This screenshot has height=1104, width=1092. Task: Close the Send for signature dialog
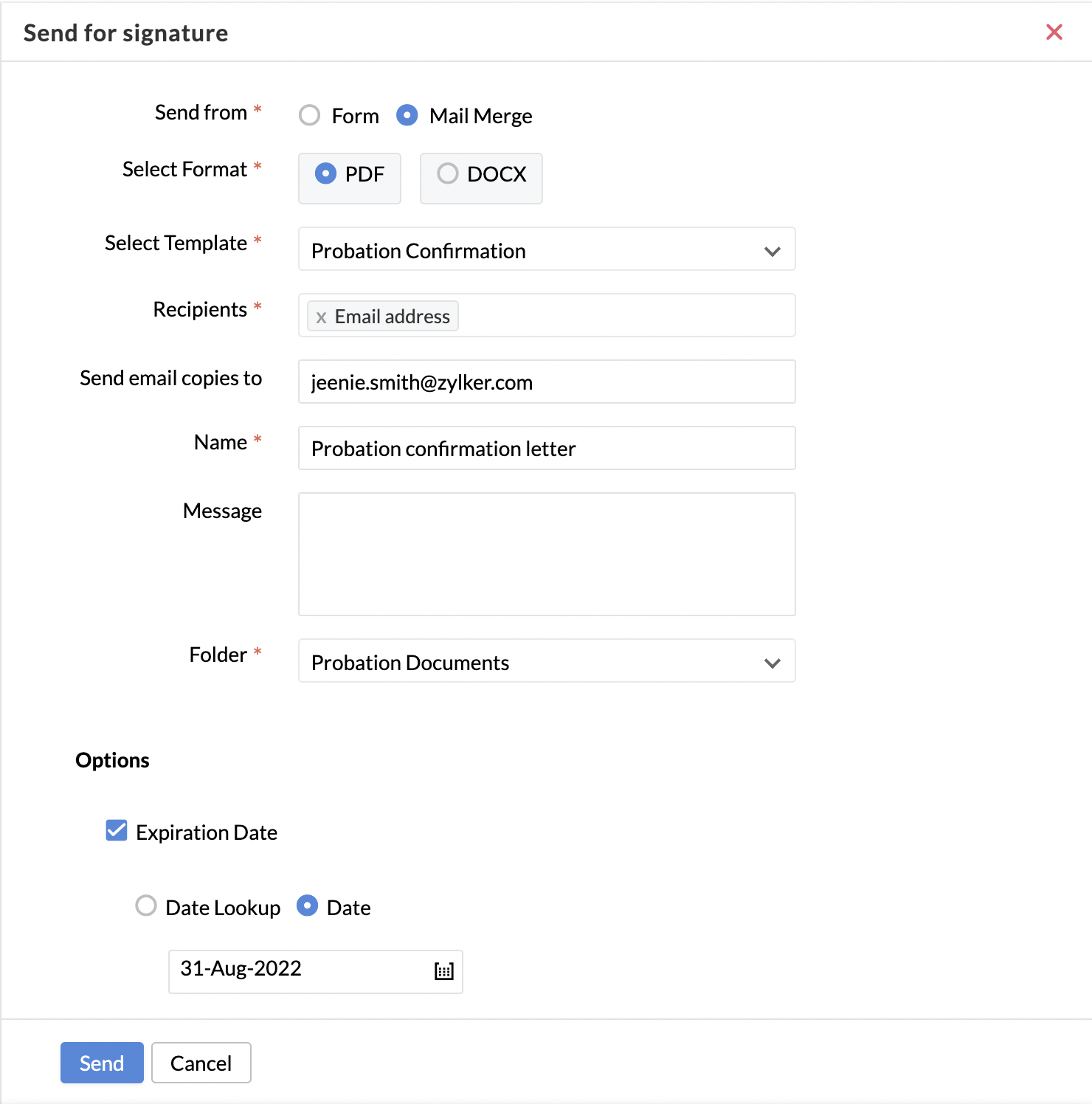tap(1054, 32)
